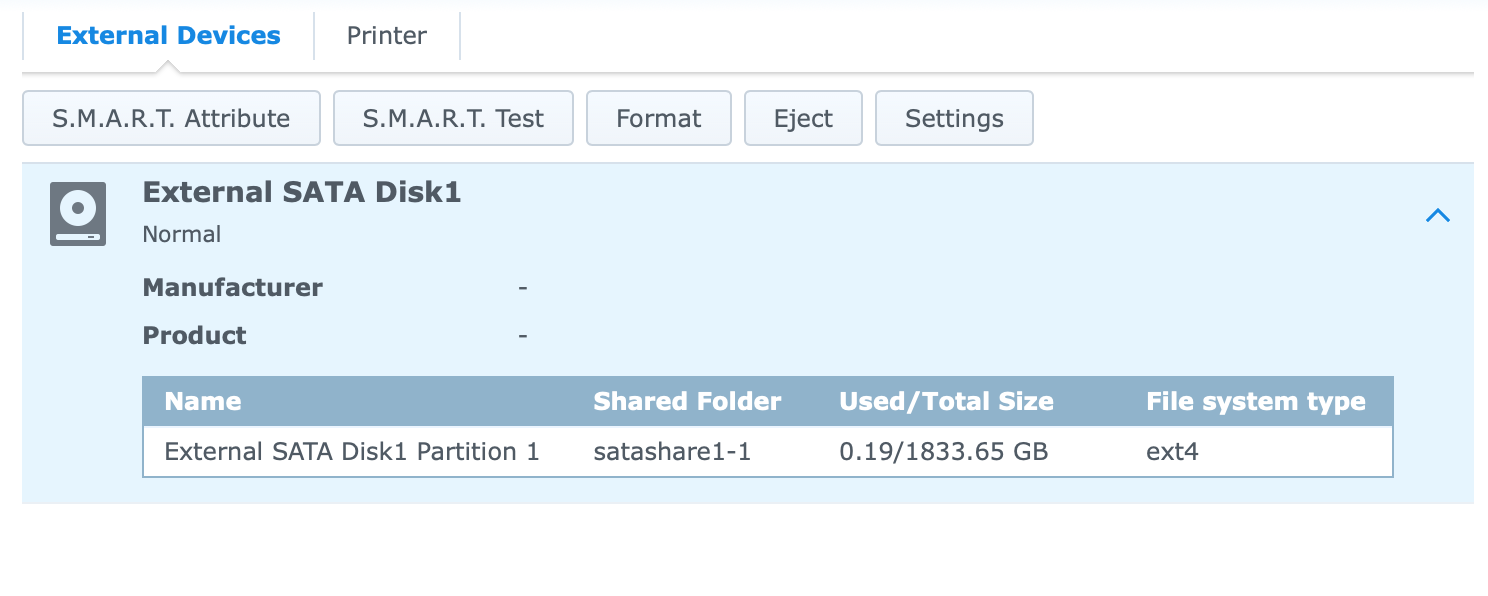Click the Manufacturer label

[233, 288]
